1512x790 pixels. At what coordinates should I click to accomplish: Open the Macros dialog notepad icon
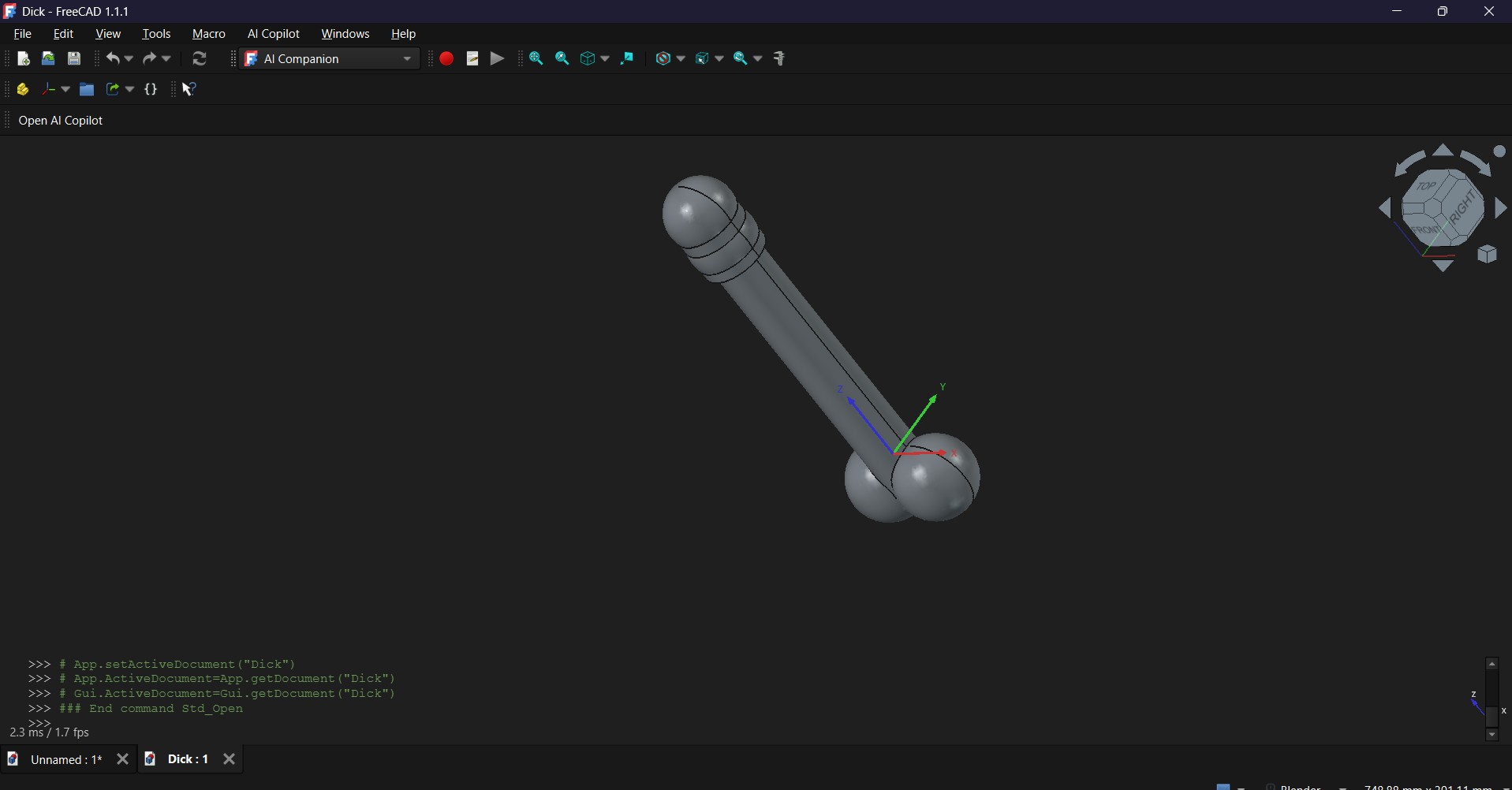(x=472, y=59)
